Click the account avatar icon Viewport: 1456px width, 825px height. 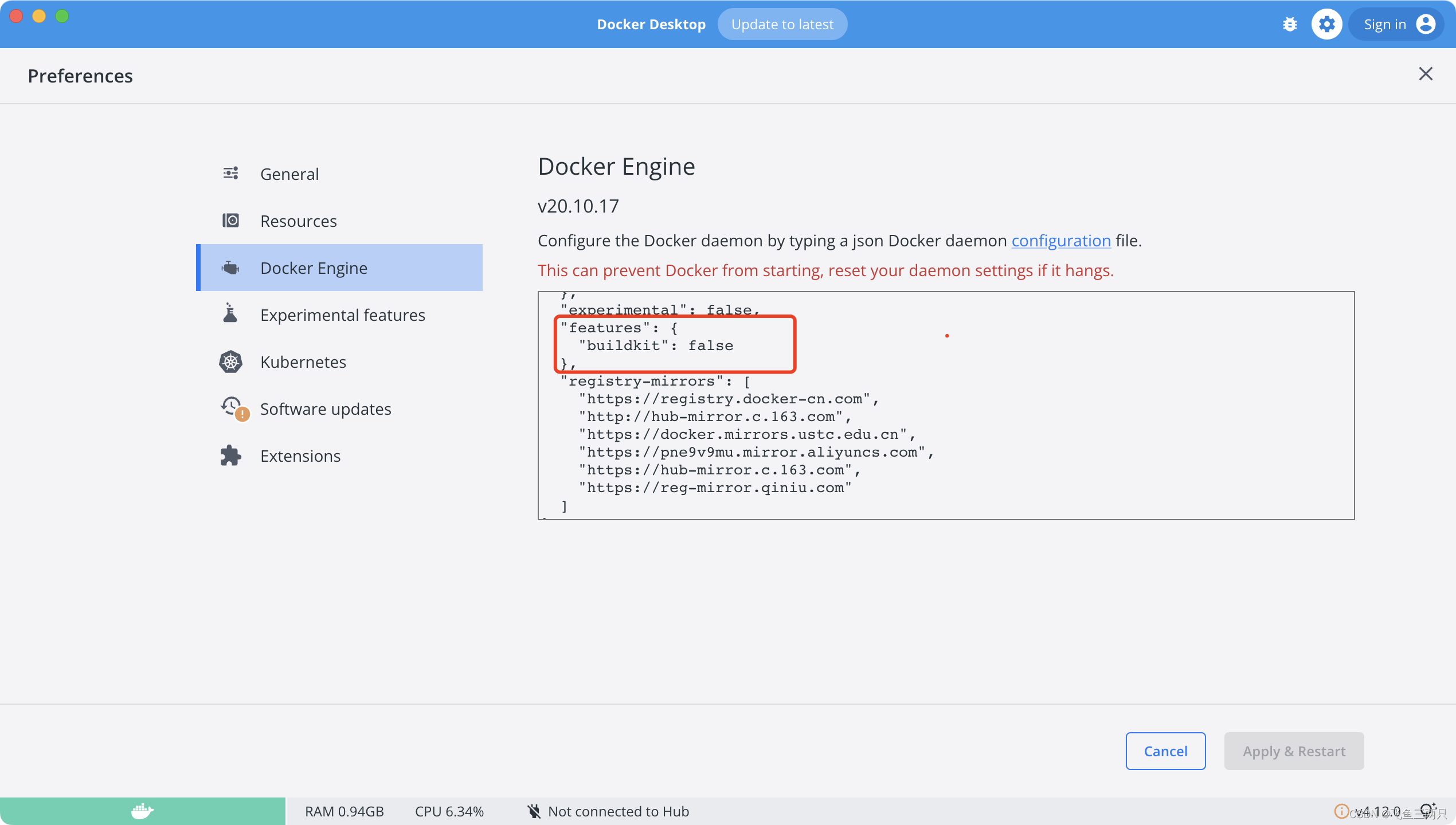1426,24
